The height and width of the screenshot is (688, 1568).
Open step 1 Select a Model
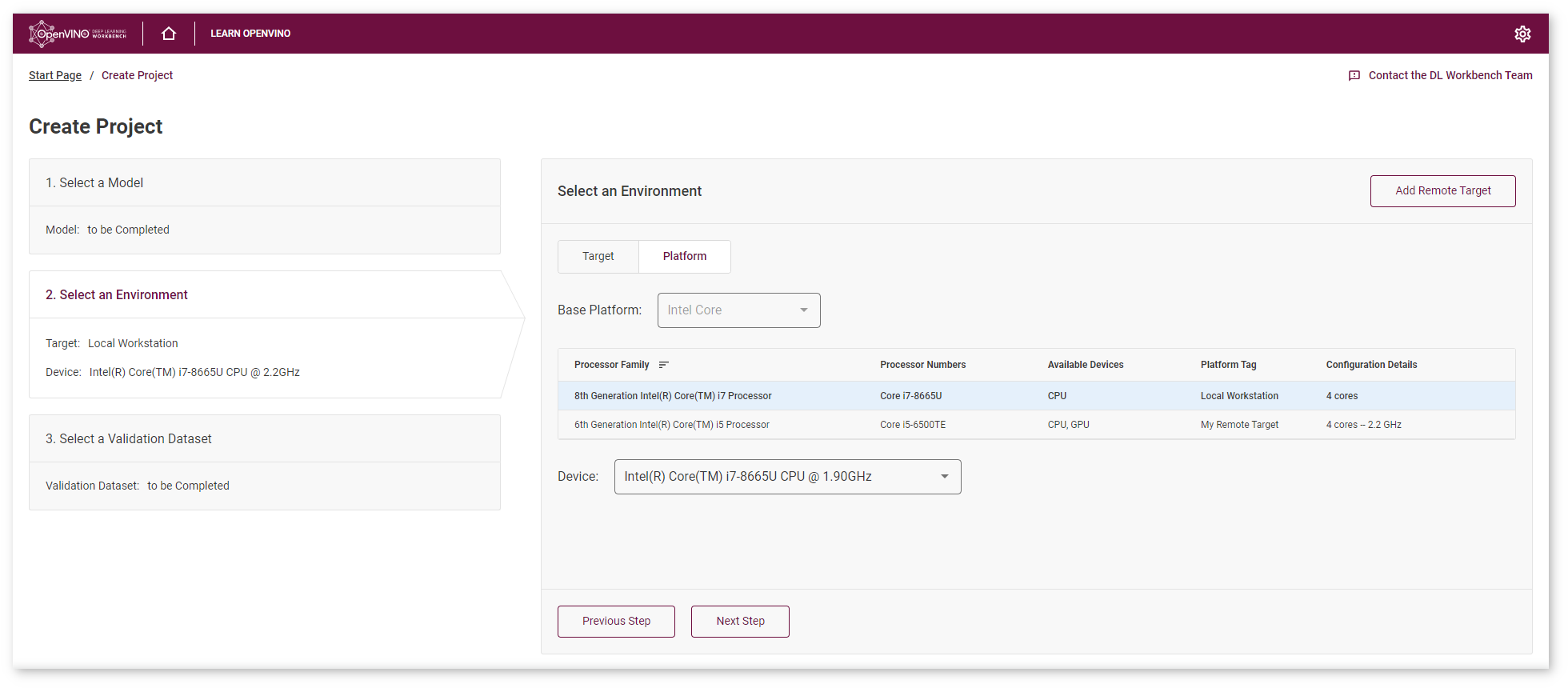(265, 183)
